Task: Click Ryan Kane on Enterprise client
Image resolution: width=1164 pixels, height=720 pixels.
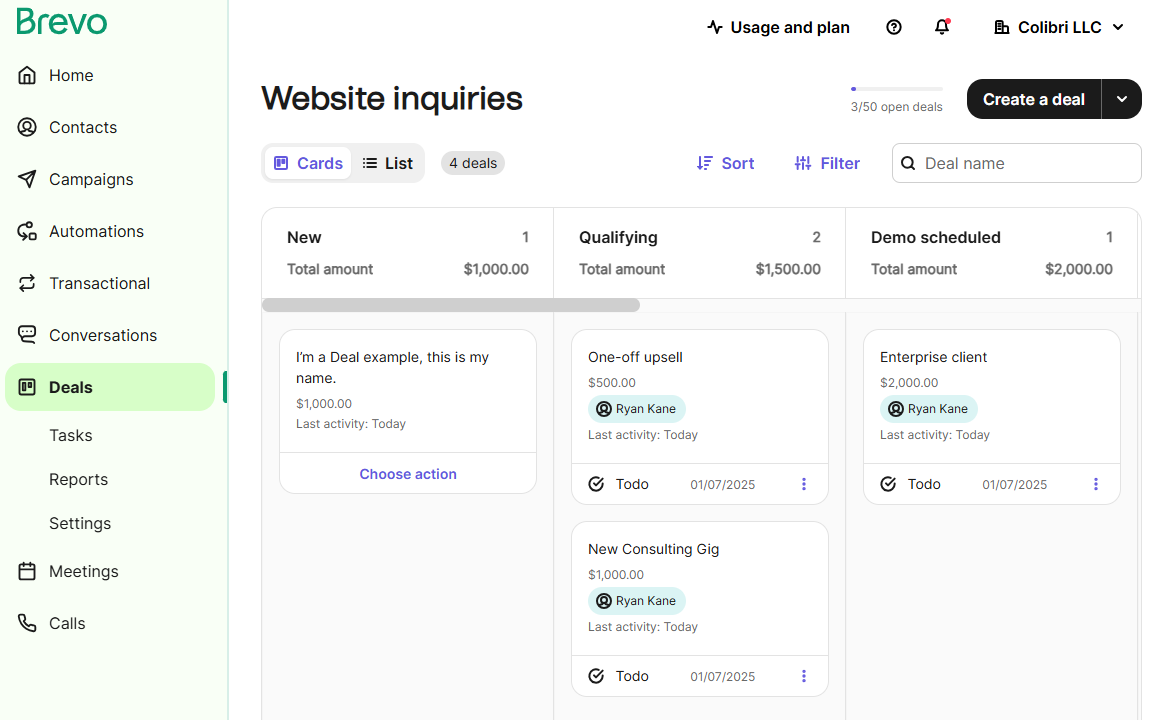Action: coord(928,409)
